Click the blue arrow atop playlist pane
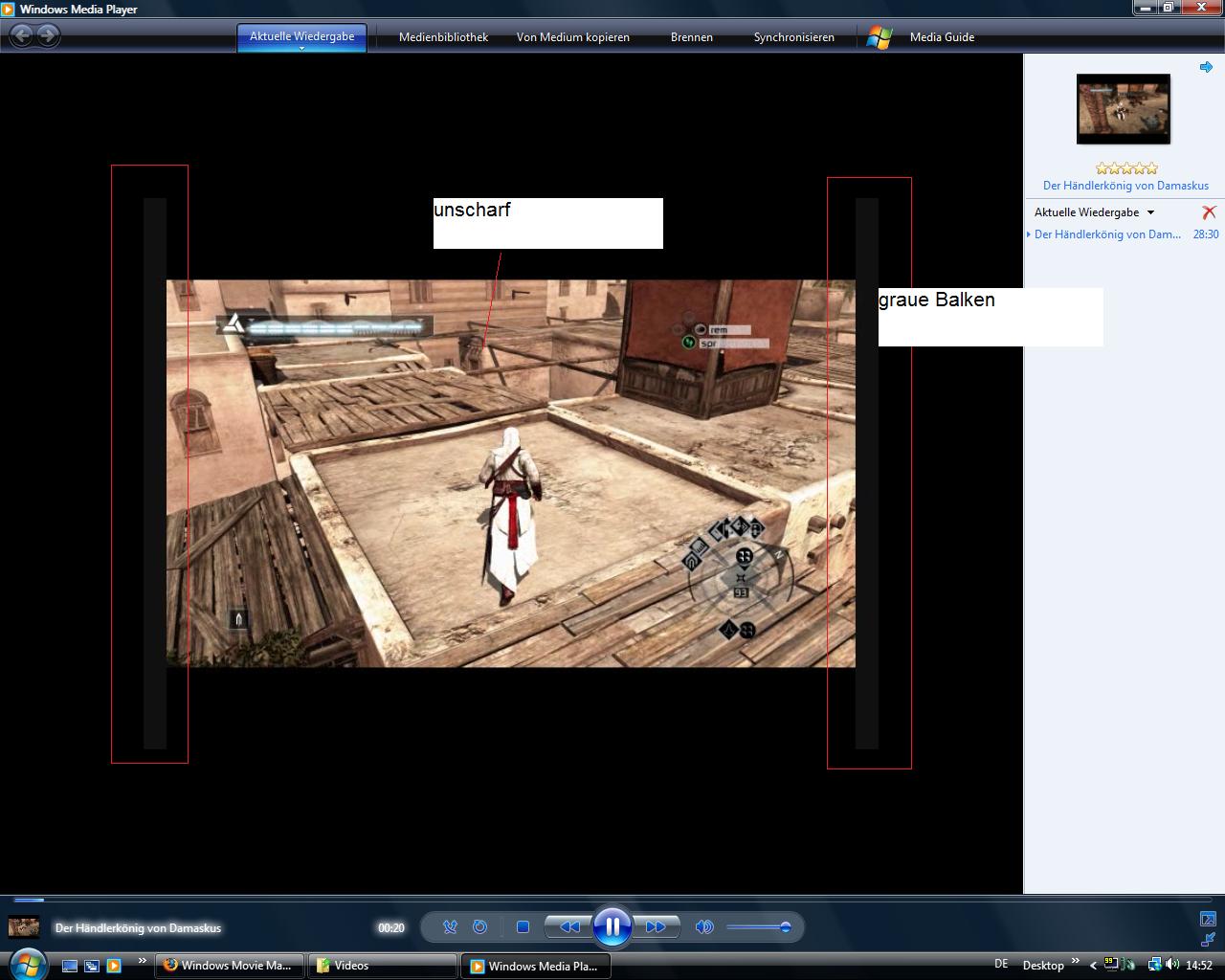 point(1206,67)
